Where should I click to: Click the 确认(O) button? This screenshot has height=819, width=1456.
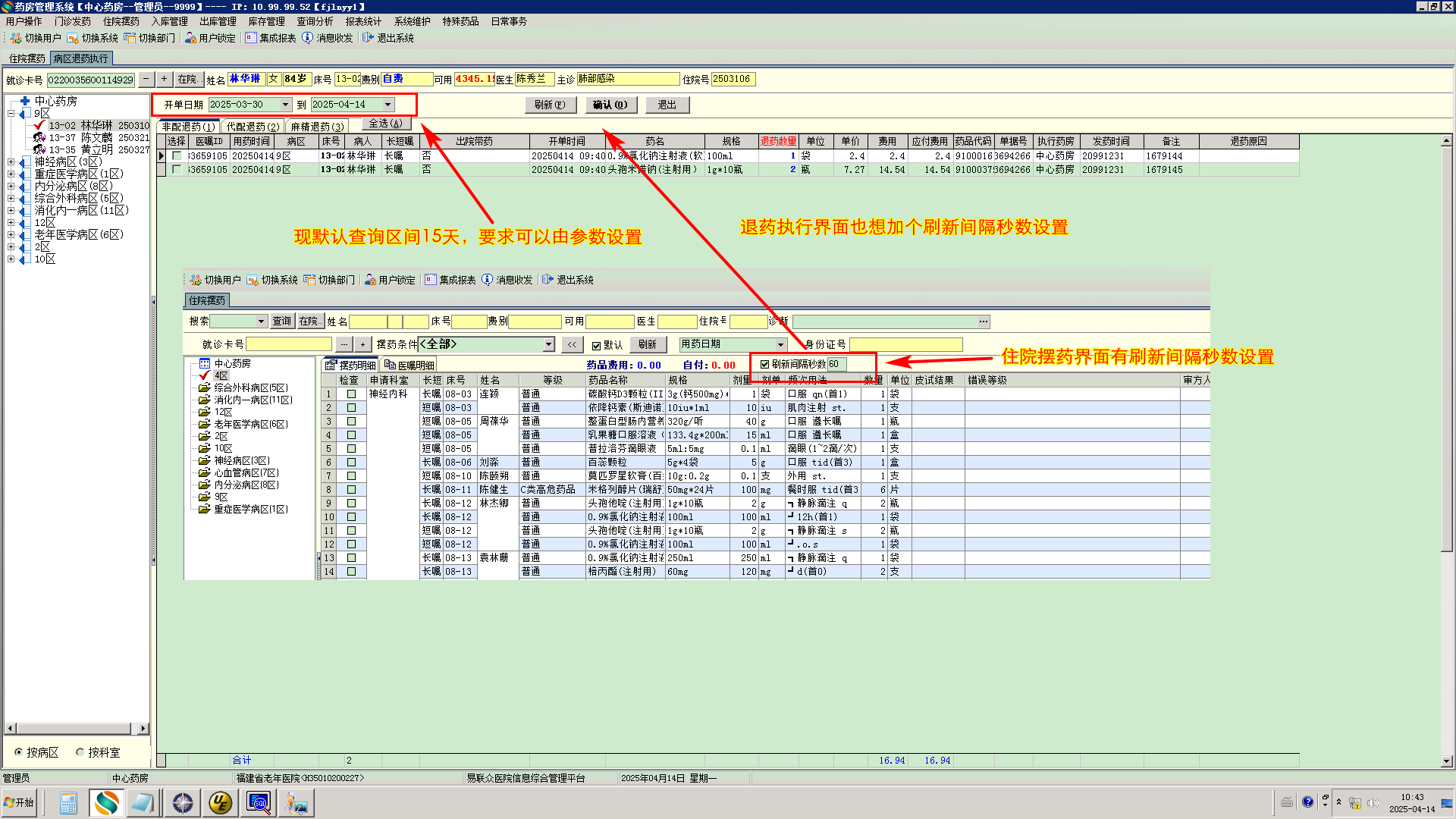[610, 105]
